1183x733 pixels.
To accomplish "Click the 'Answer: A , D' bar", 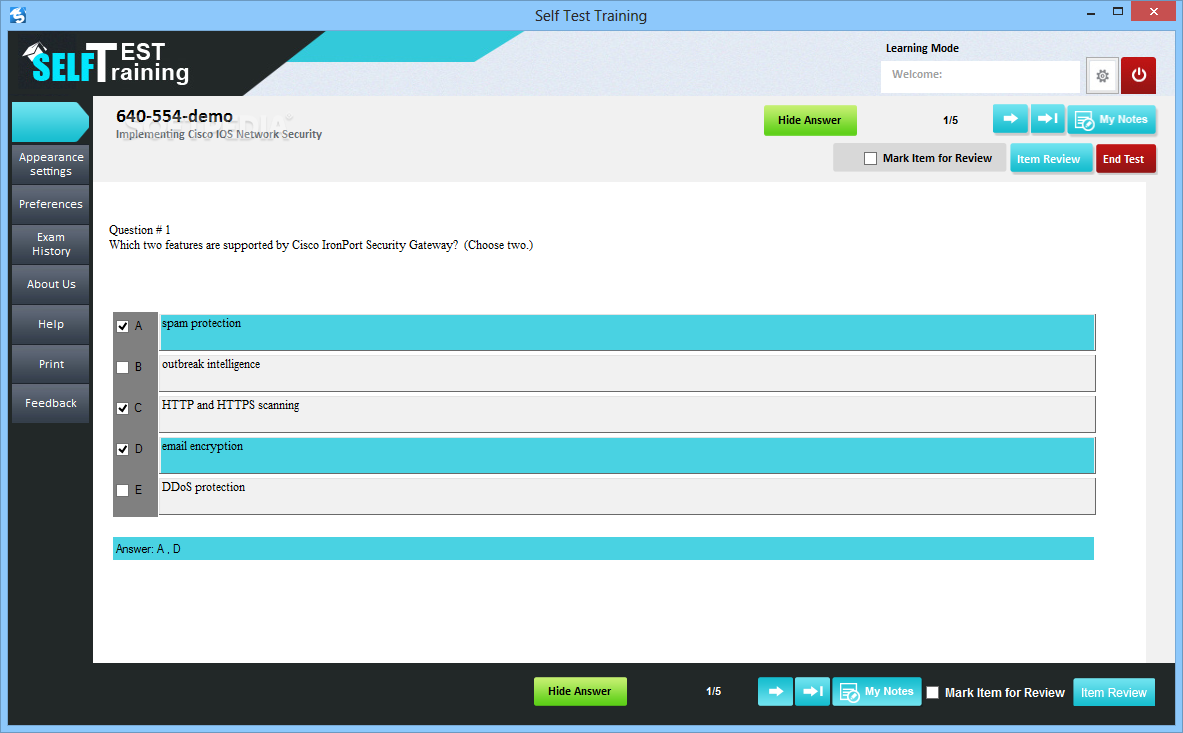I will click(x=603, y=549).
